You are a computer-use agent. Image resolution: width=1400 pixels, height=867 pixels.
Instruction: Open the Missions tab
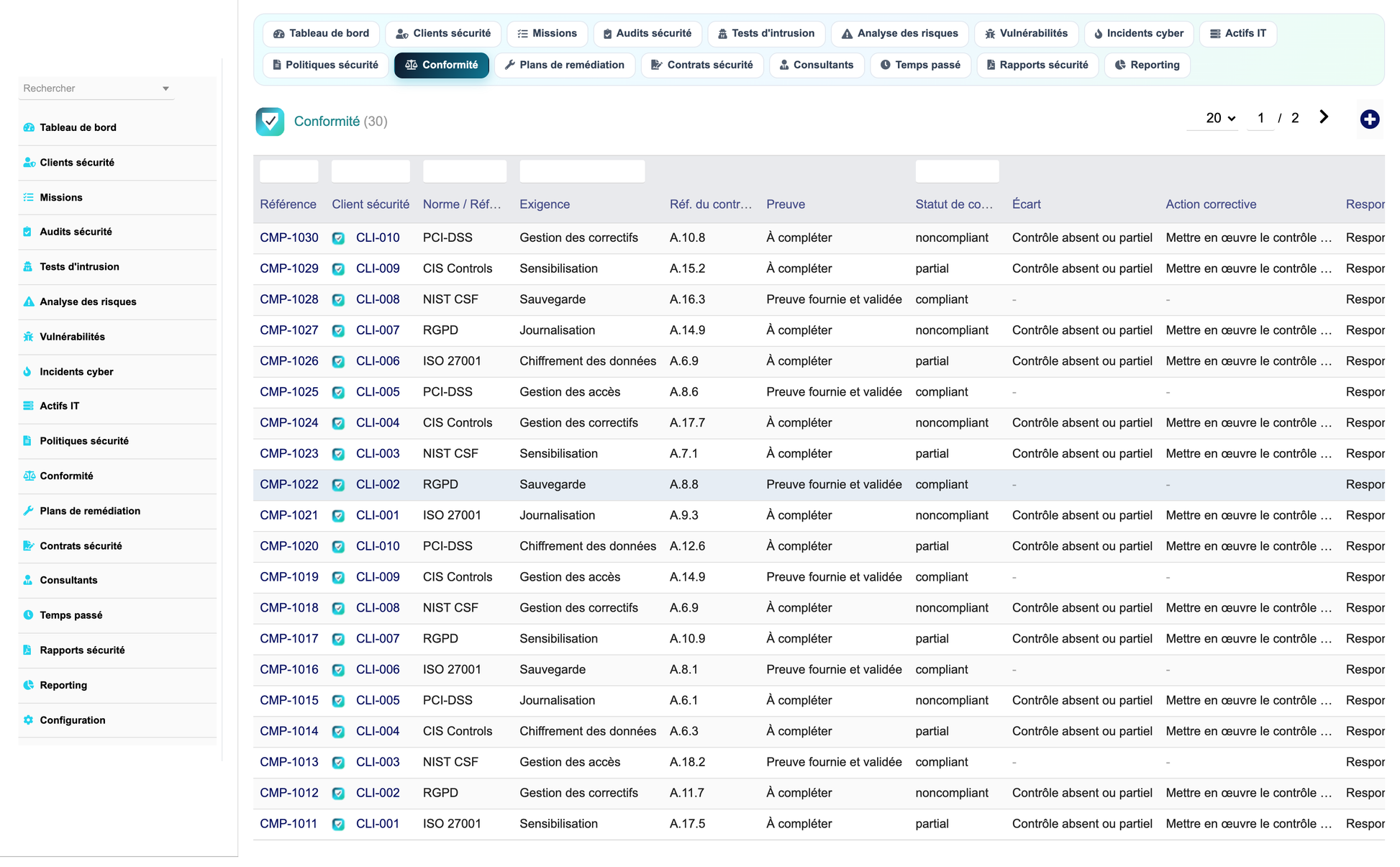click(547, 33)
